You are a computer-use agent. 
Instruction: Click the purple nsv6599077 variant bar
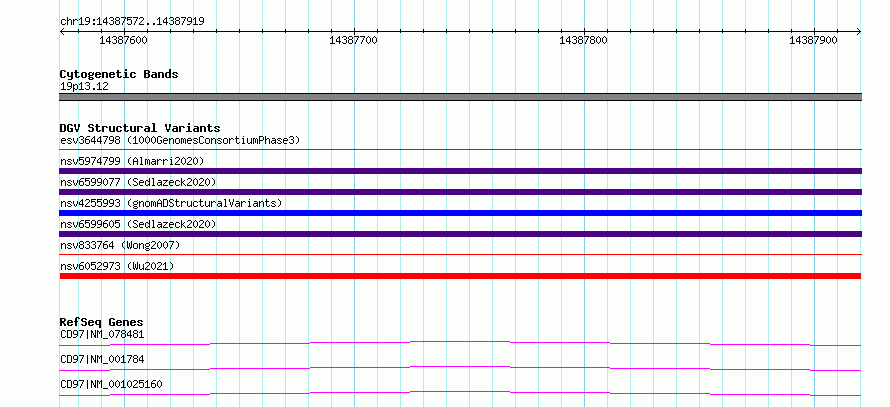point(460,192)
